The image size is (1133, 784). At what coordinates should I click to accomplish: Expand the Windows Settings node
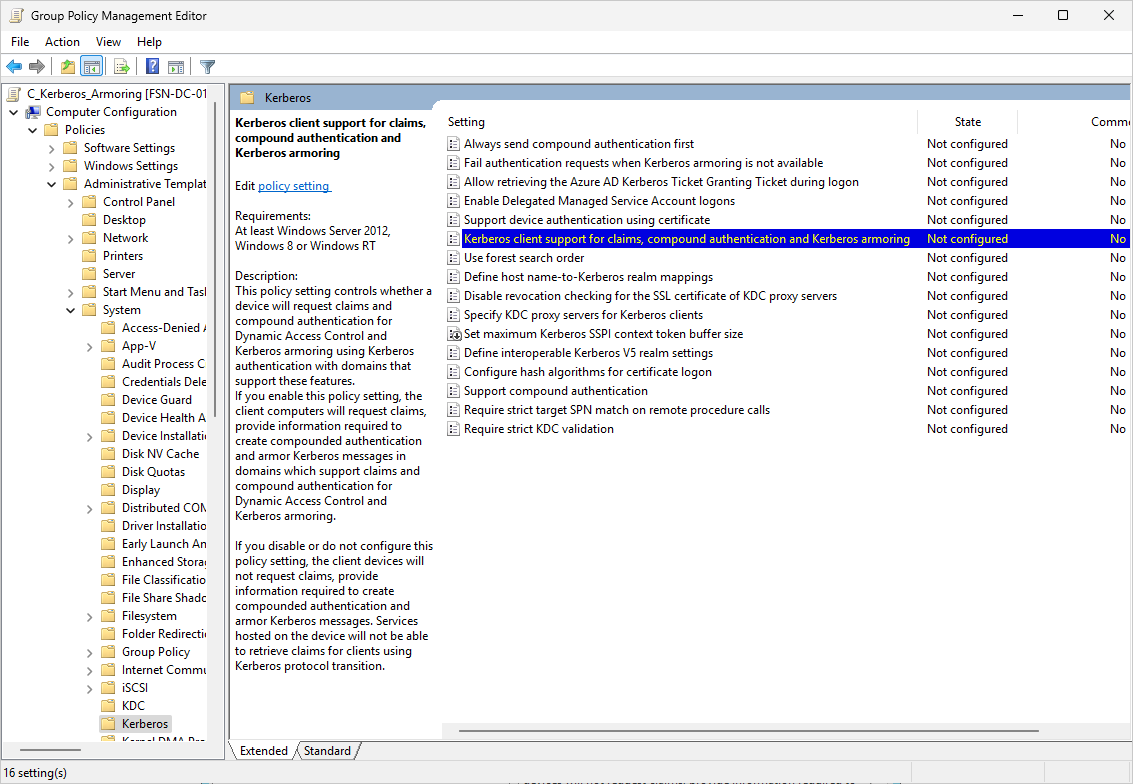point(51,166)
